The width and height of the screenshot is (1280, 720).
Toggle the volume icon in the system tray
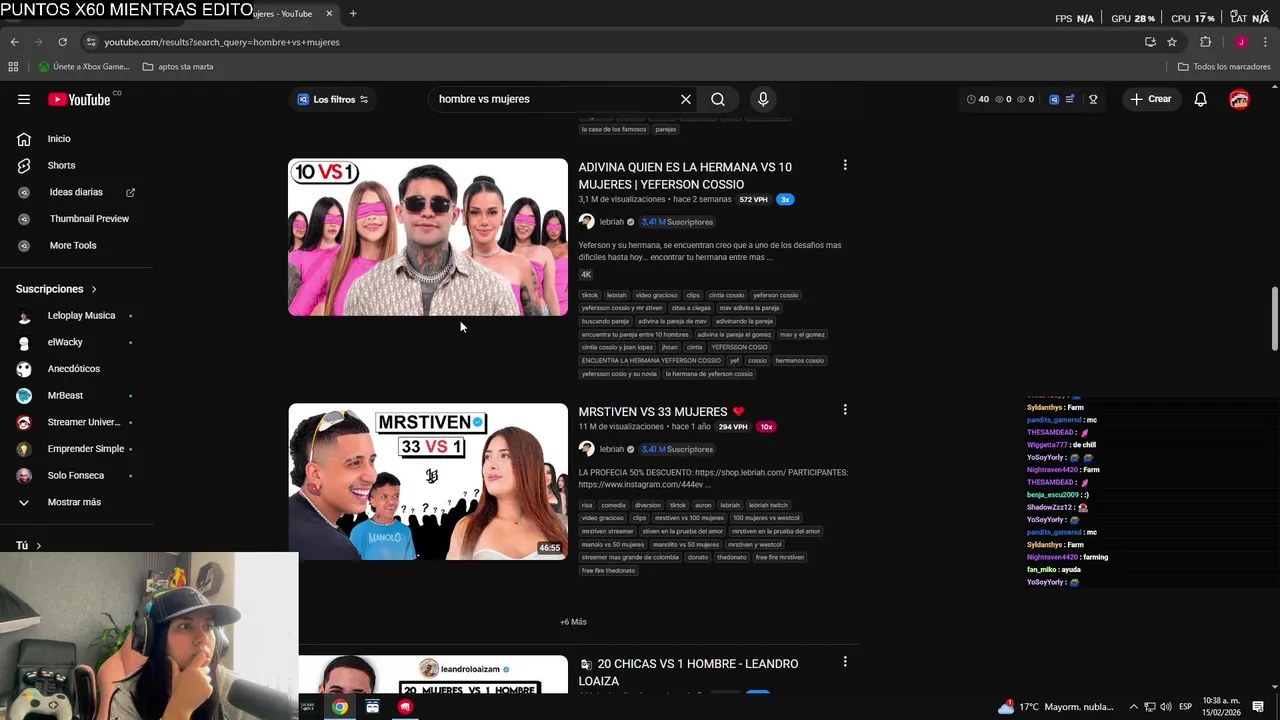[x=1166, y=707]
